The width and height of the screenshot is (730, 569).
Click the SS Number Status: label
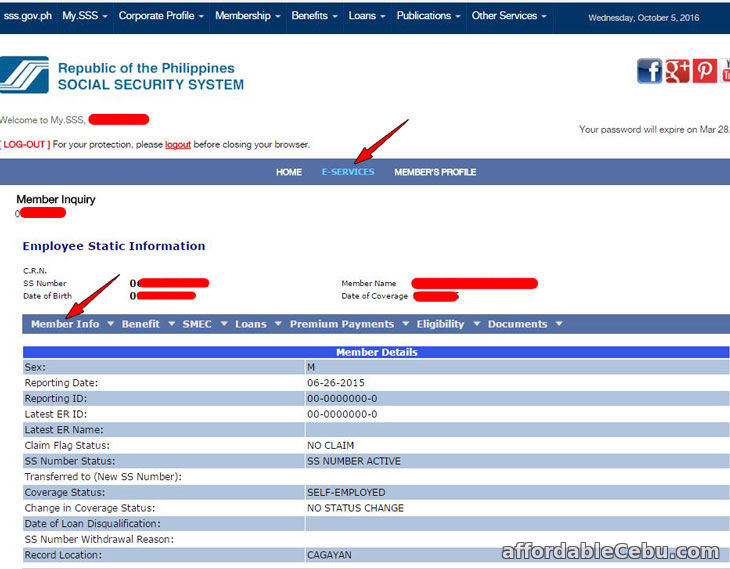coord(70,461)
